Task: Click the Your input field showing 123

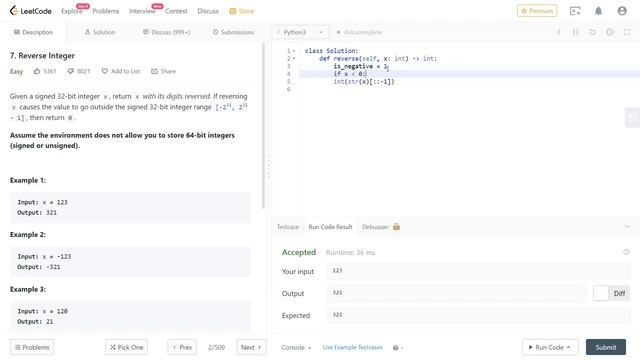Action: coord(478,271)
